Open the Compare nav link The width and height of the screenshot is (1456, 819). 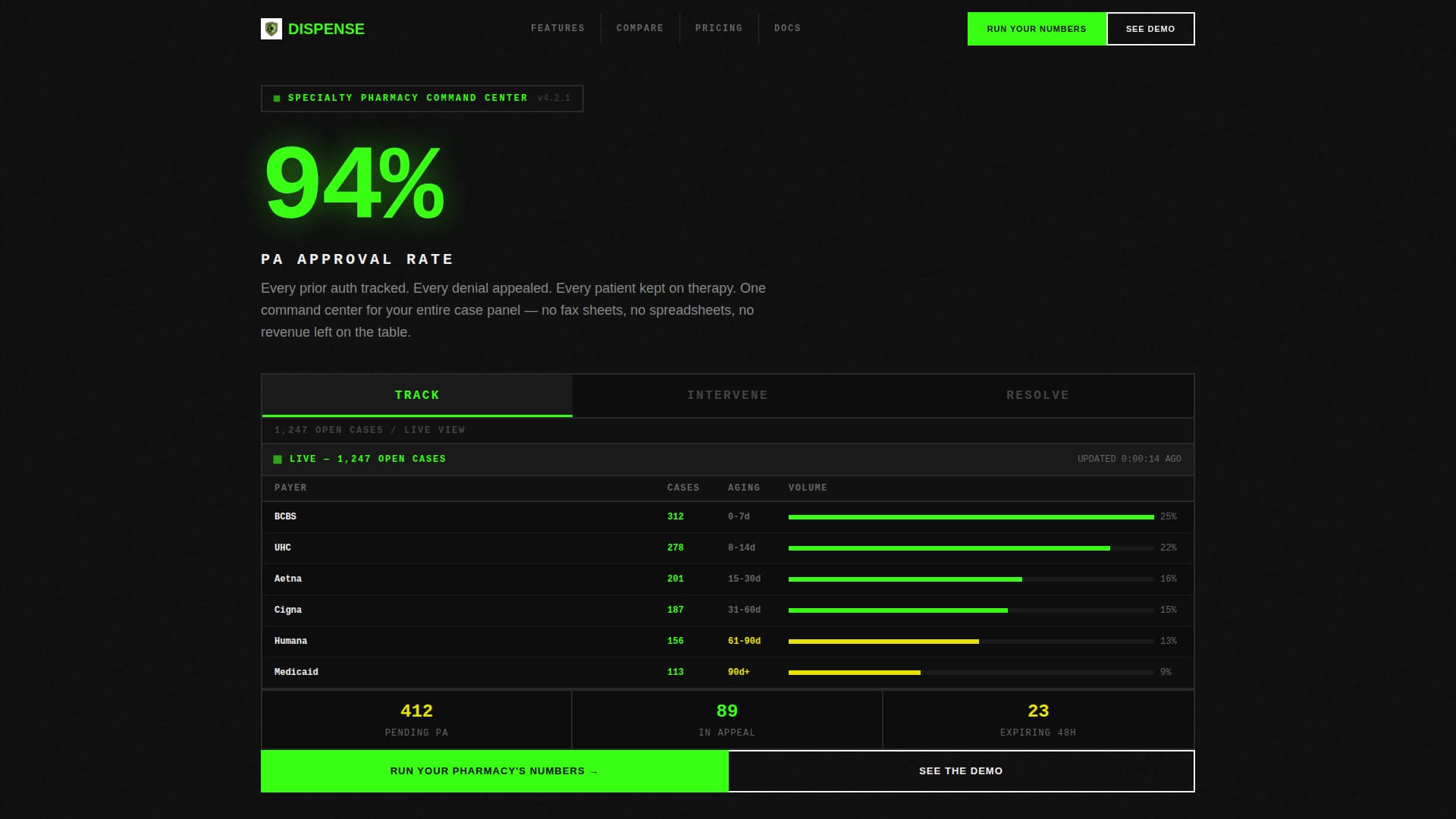coord(639,28)
